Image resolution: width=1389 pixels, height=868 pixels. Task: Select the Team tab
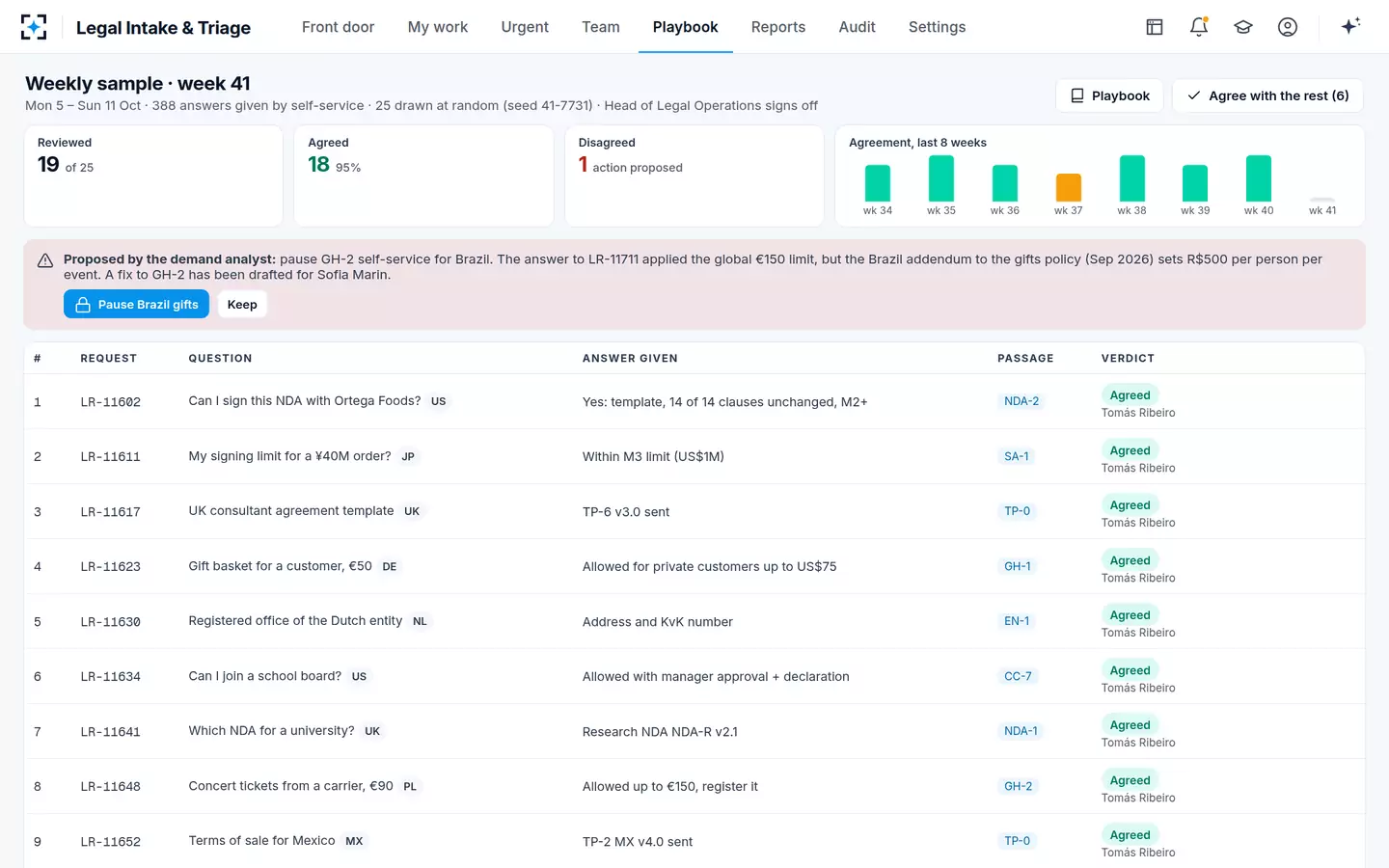pos(601,27)
